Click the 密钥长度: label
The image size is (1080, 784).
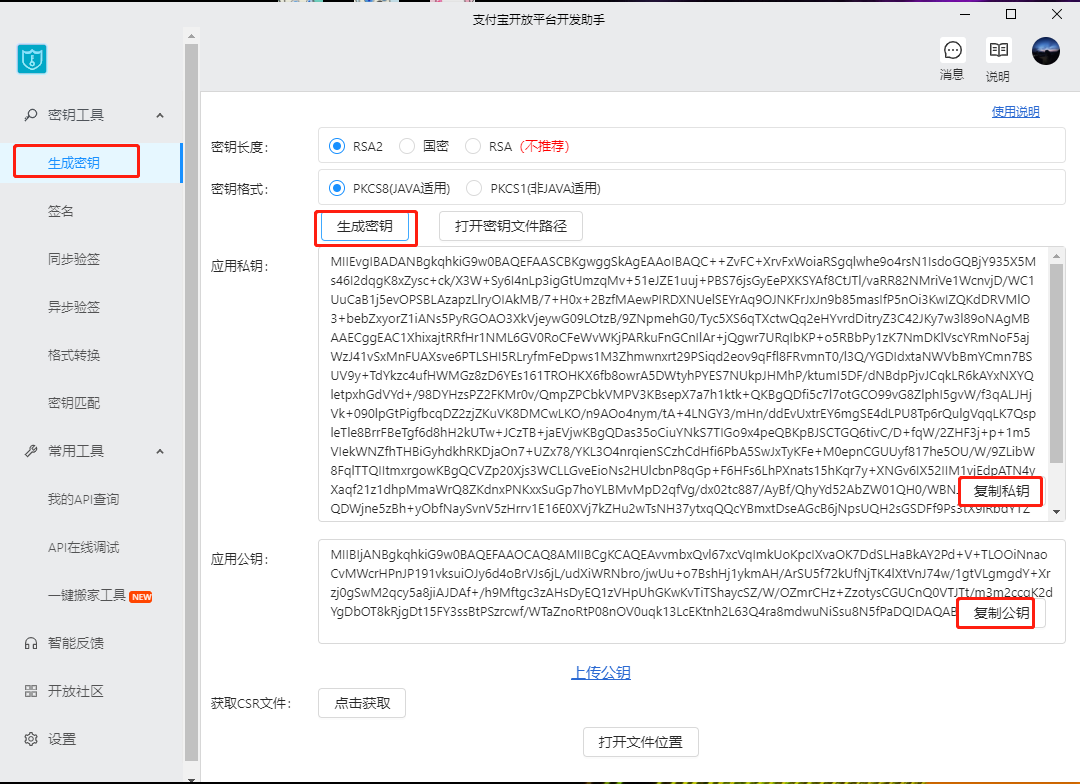(x=240, y=147)
